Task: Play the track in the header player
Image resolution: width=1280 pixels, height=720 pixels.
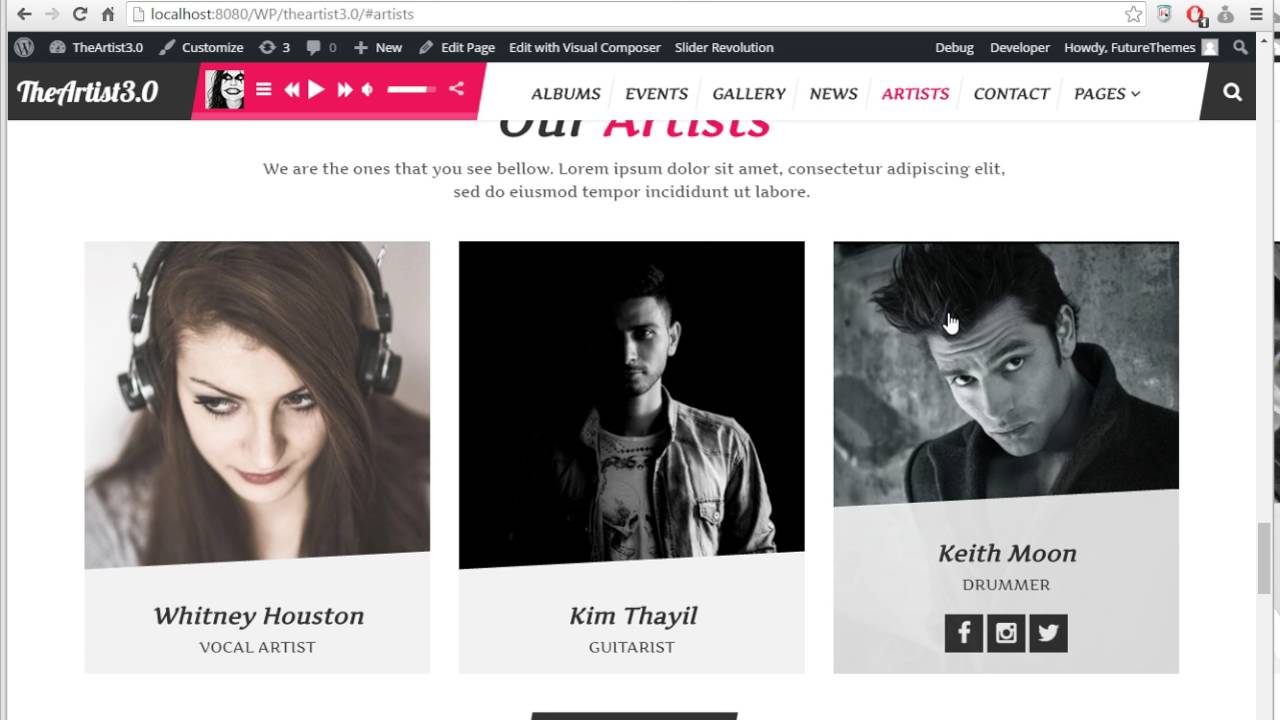Action: [x=316, y=90]
